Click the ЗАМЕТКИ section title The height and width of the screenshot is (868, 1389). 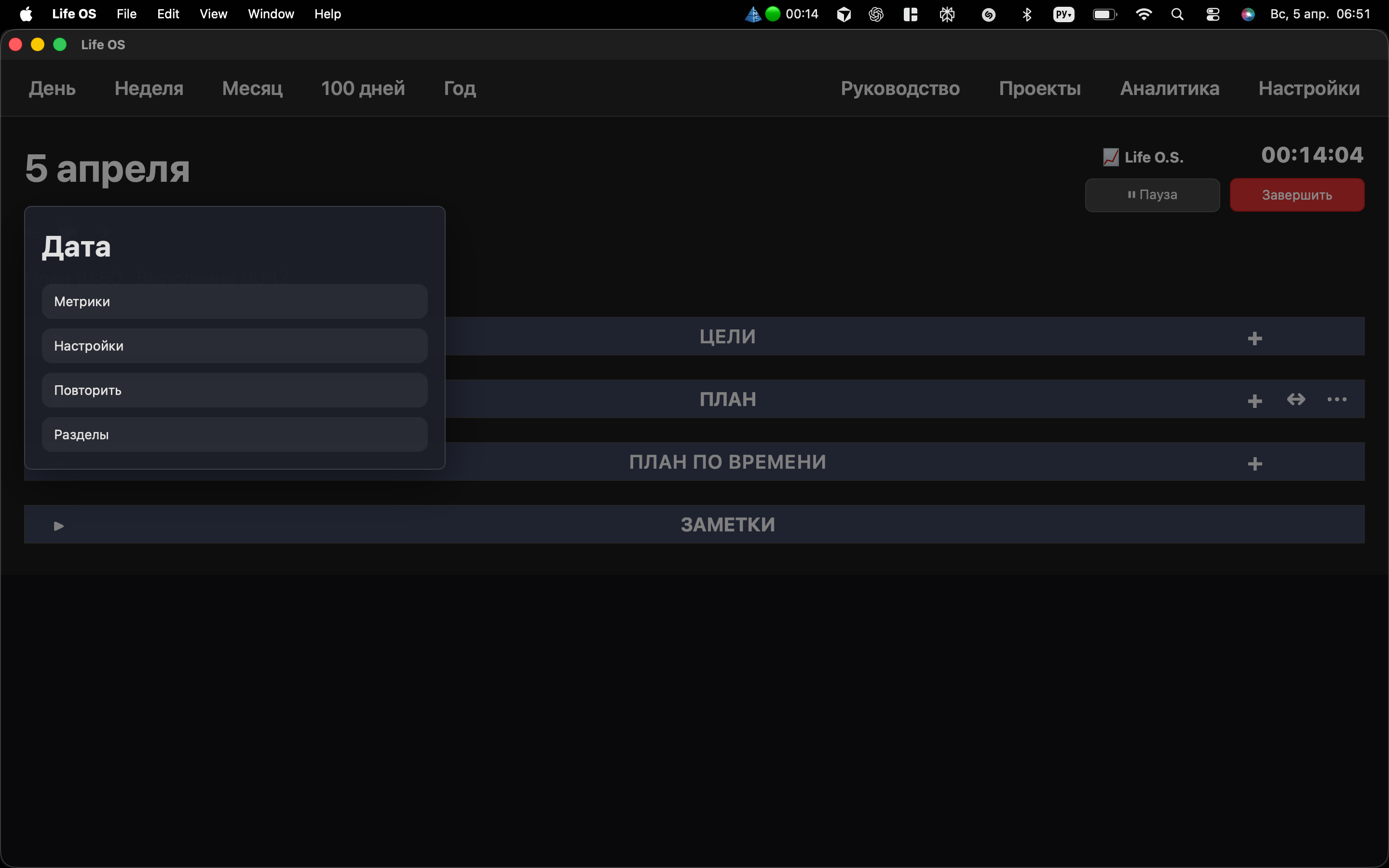click(727, 525)
